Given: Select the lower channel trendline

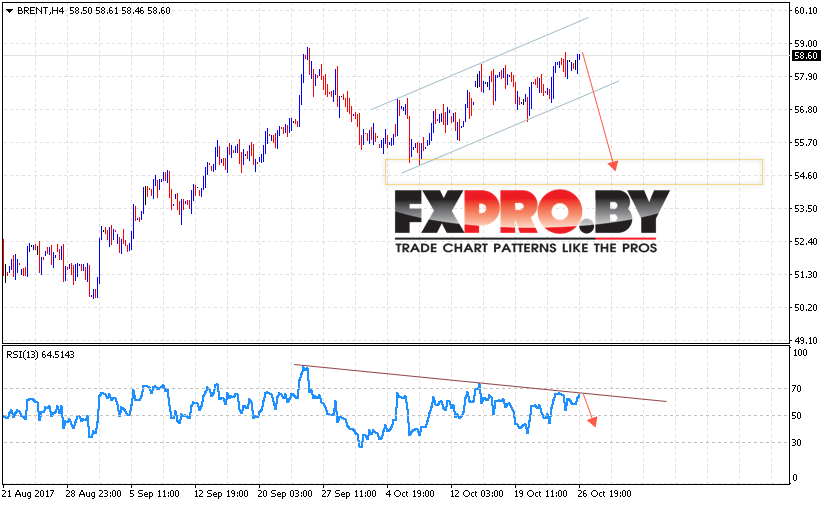Looking at the screenshot, I should pos(510,127).
